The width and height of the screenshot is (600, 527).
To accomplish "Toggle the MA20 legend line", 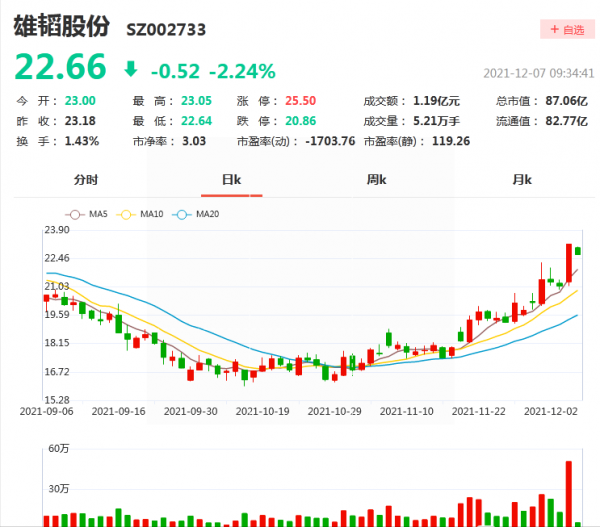I will (x=196, y=214).
